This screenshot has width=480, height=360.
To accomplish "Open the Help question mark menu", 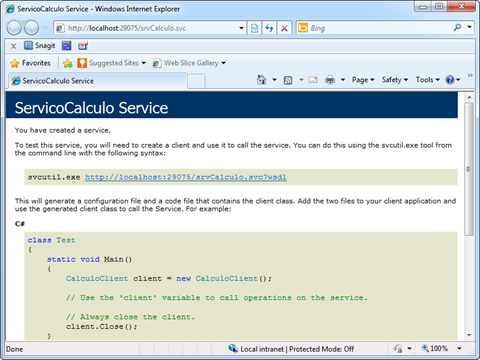I will point(453,80).
